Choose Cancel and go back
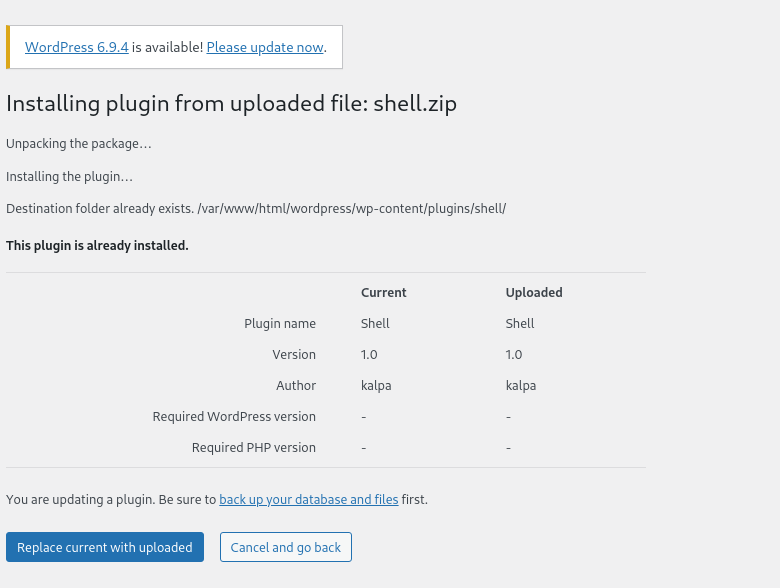The image size is (780, 588). (286, 547)
